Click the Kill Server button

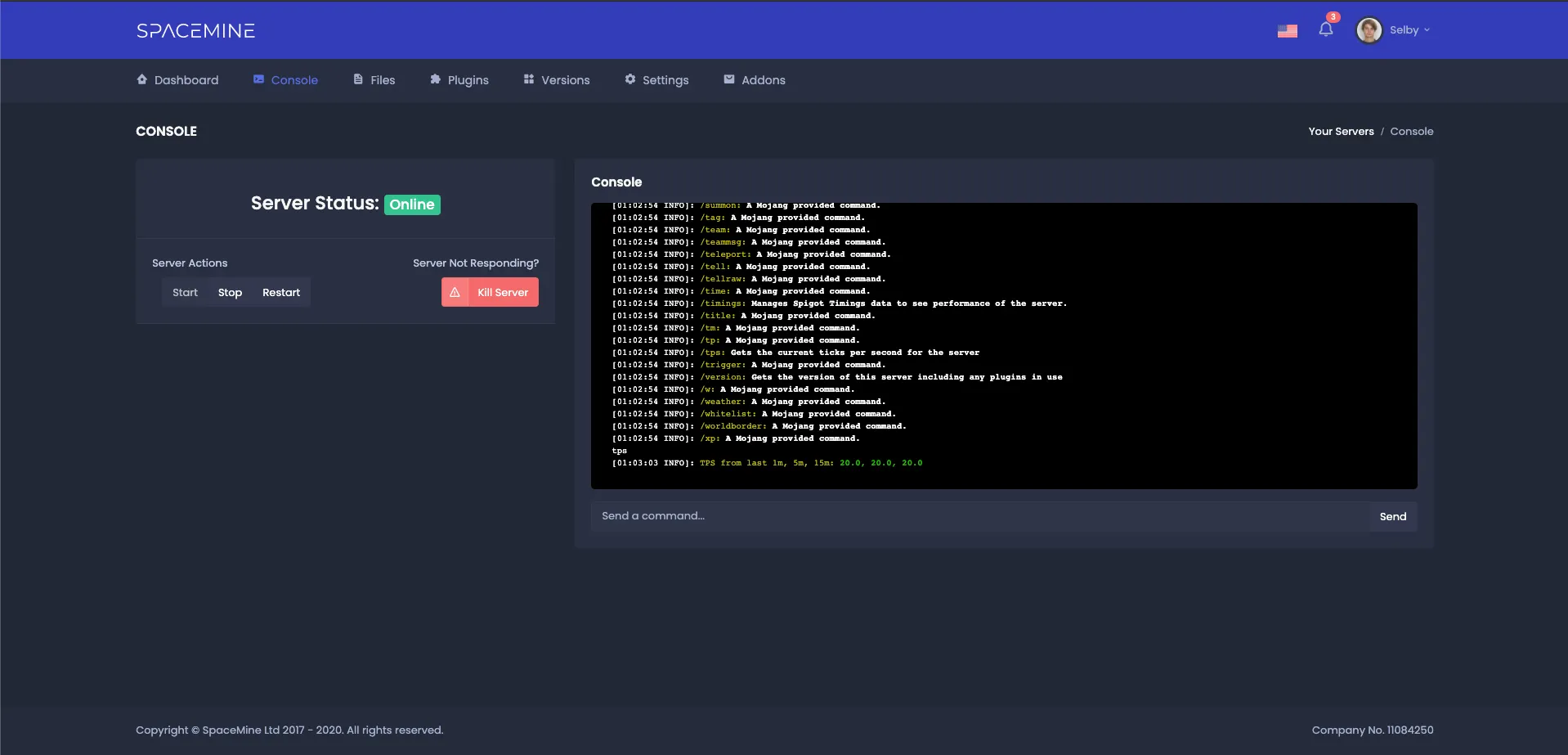tap(491, 293)
